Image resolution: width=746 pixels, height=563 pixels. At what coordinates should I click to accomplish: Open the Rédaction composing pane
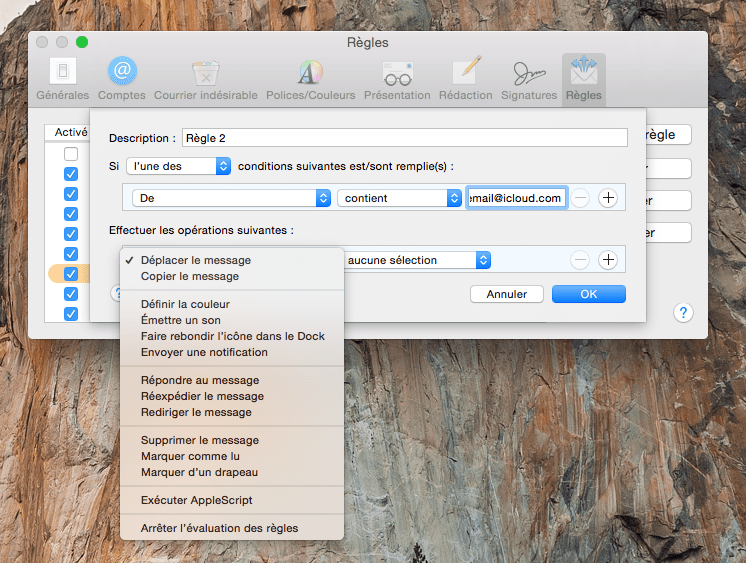465,79
